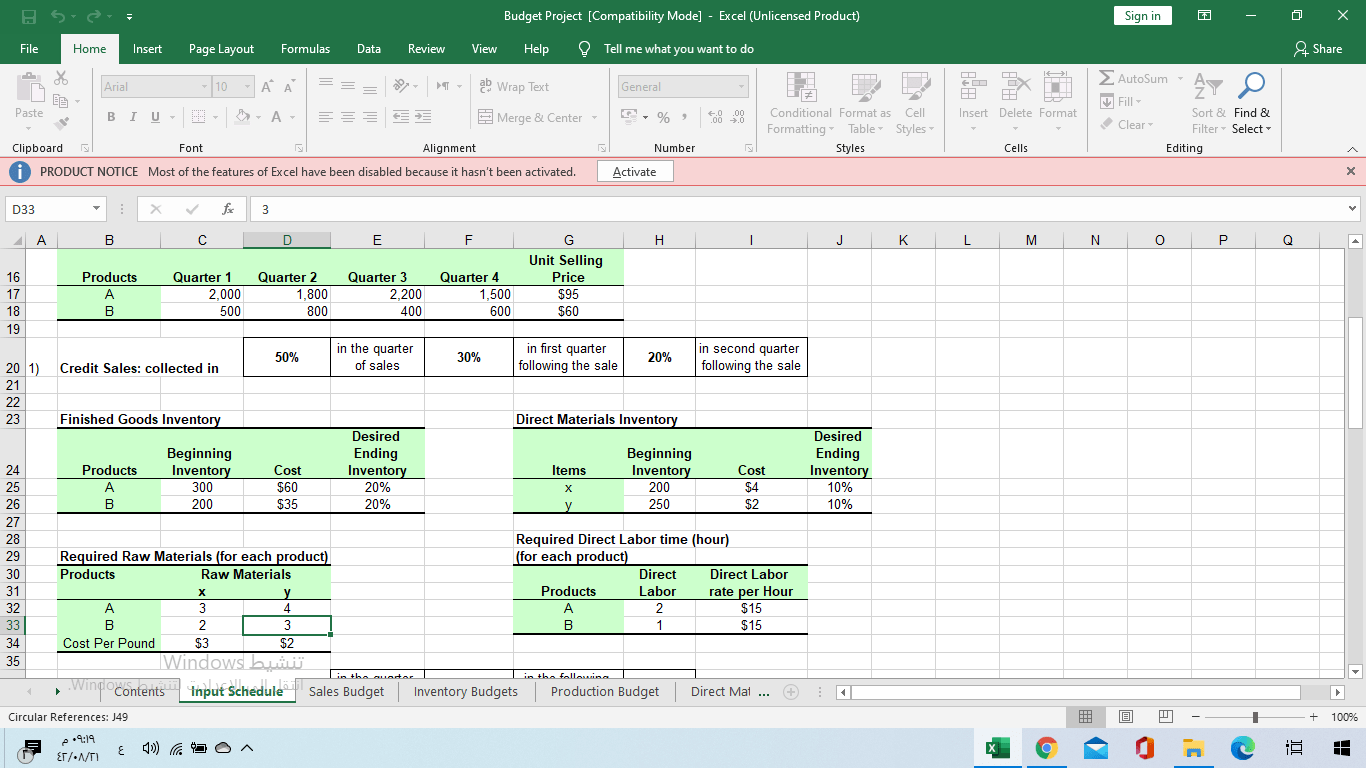Image resolution: width=1366 pixels, height=768 pixels.
Task: Click the Format as Table icon
Action: (865, 88)
